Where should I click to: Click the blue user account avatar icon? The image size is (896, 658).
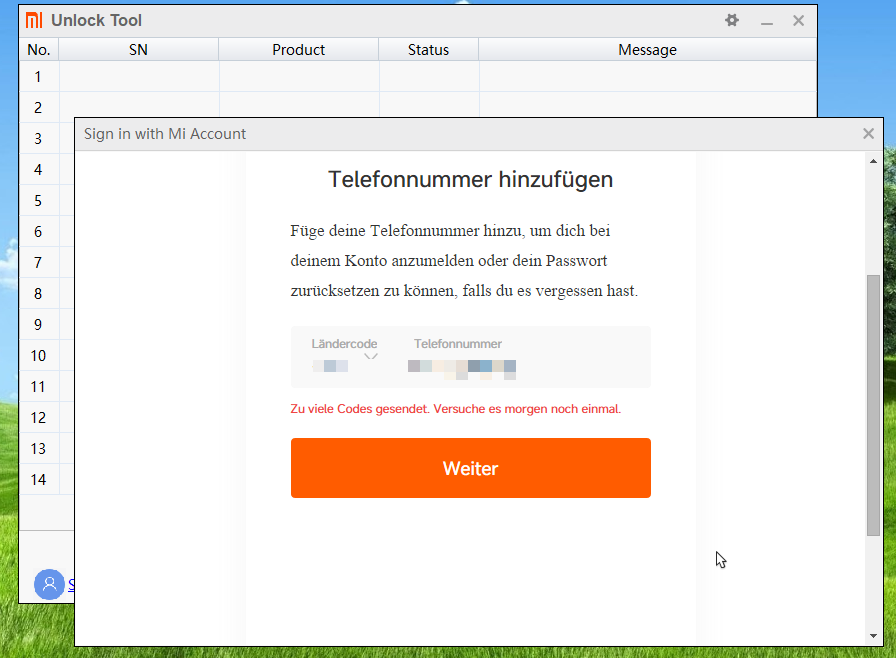(50, 584)
